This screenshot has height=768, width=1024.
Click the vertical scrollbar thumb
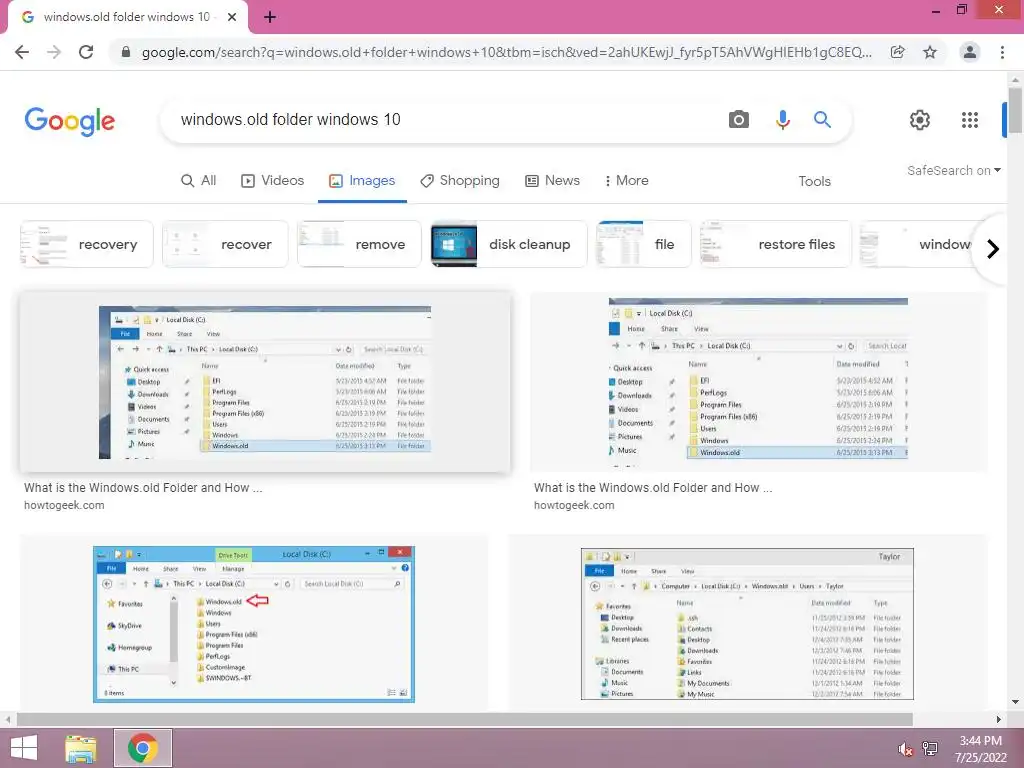pos(1015,110)
